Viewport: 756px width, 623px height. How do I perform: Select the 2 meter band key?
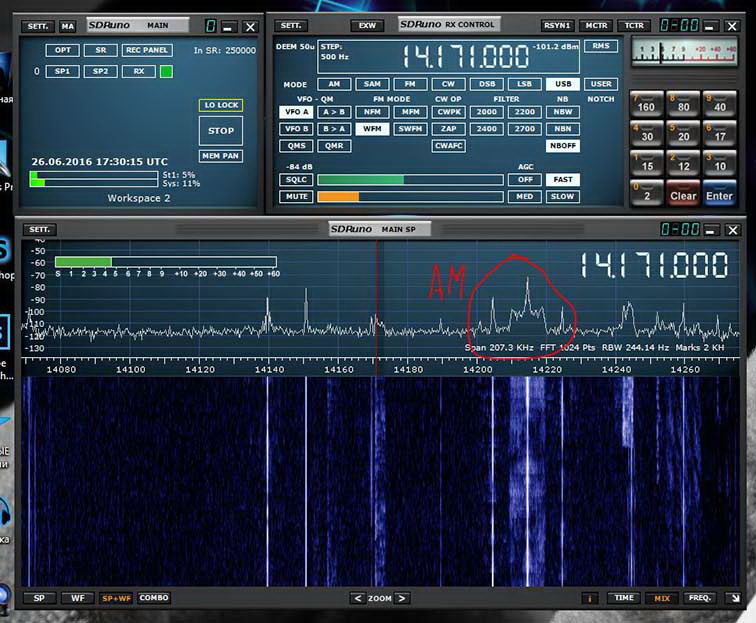coord(647,193)
